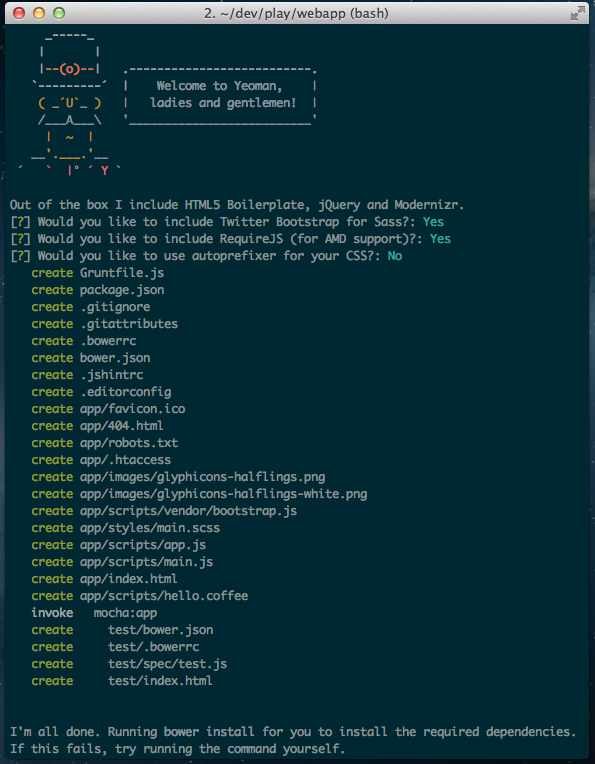
Task: Click the Yeoman ASCII mascot hat
Action: pyautogui.click(x=70, y=61)
